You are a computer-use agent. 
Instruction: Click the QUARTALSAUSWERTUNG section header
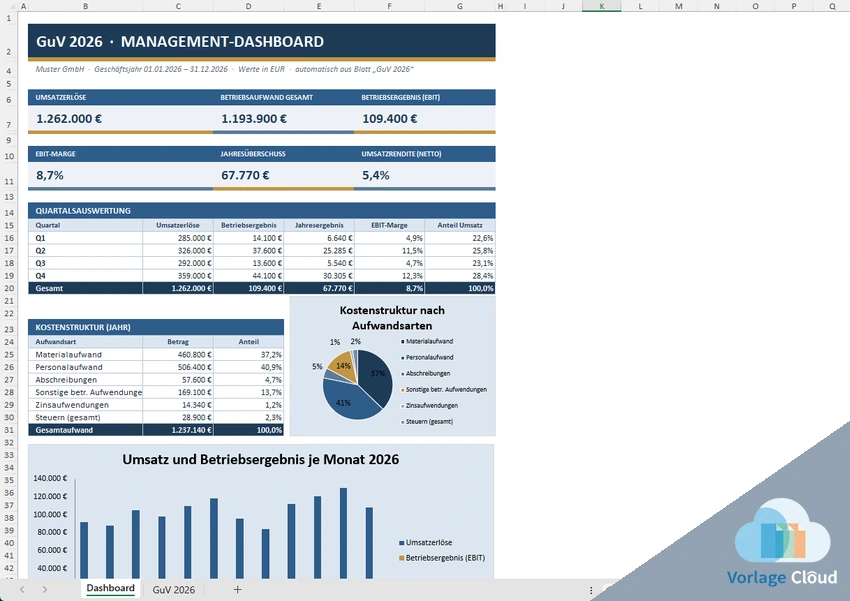(x=261, y=211)
